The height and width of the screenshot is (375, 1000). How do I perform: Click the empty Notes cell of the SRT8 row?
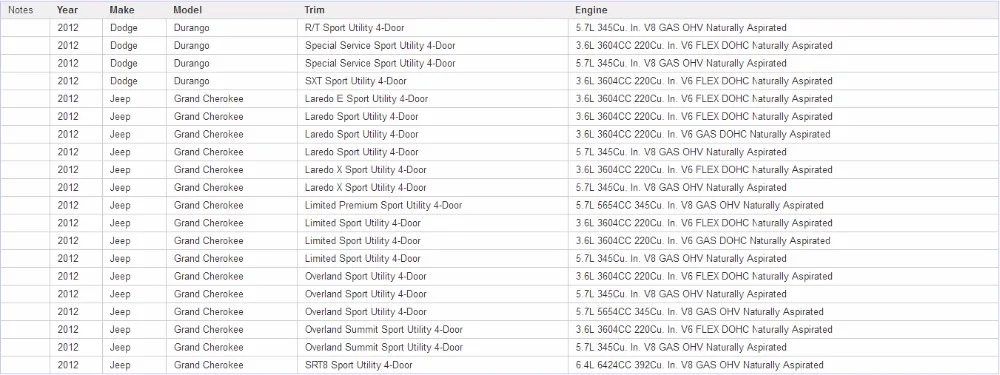[x=25, y=365]
